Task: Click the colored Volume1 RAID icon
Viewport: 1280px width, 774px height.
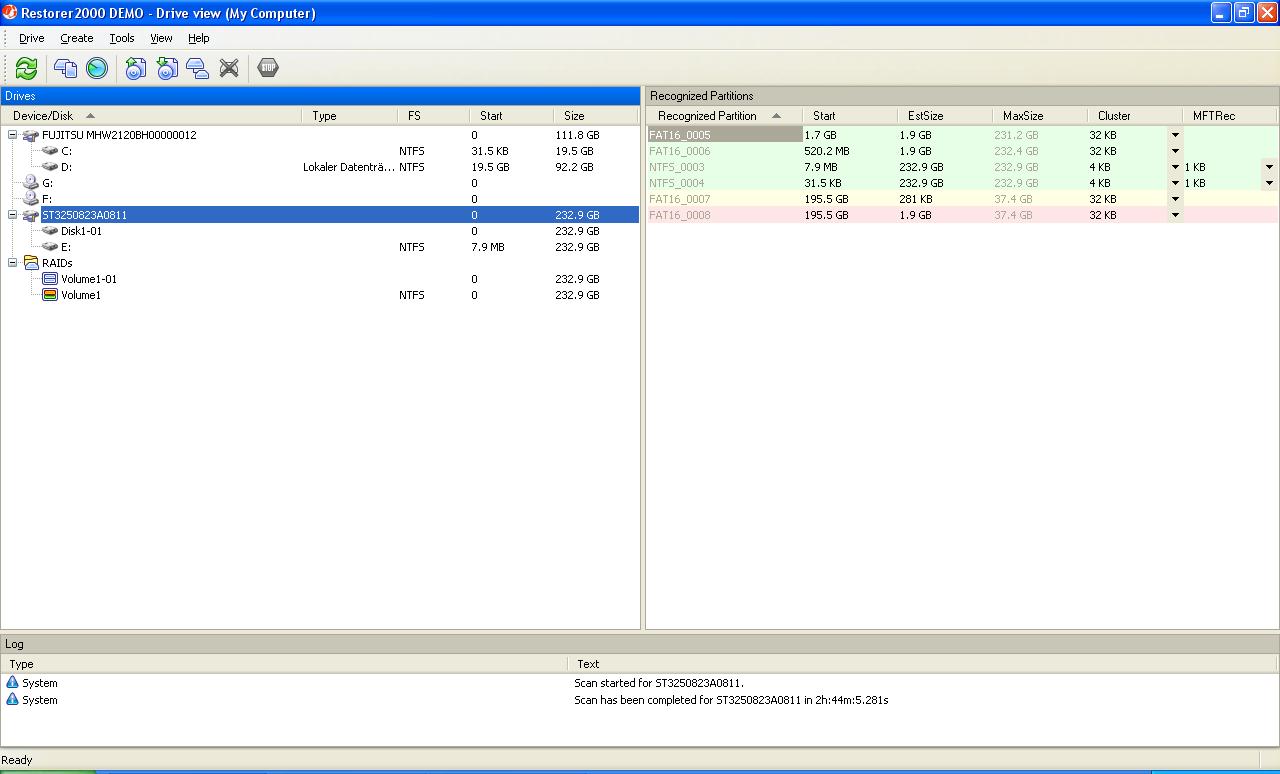Action: (50, 295)
